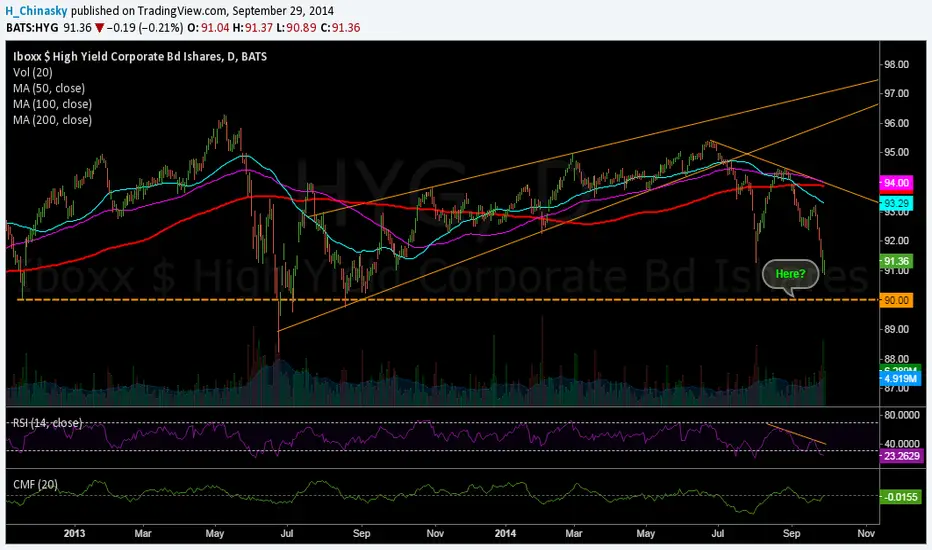The height and width of the screenshot is (550, 932).
Task: Click the green -0.0155 CMF value label
Action: point(901,496)
